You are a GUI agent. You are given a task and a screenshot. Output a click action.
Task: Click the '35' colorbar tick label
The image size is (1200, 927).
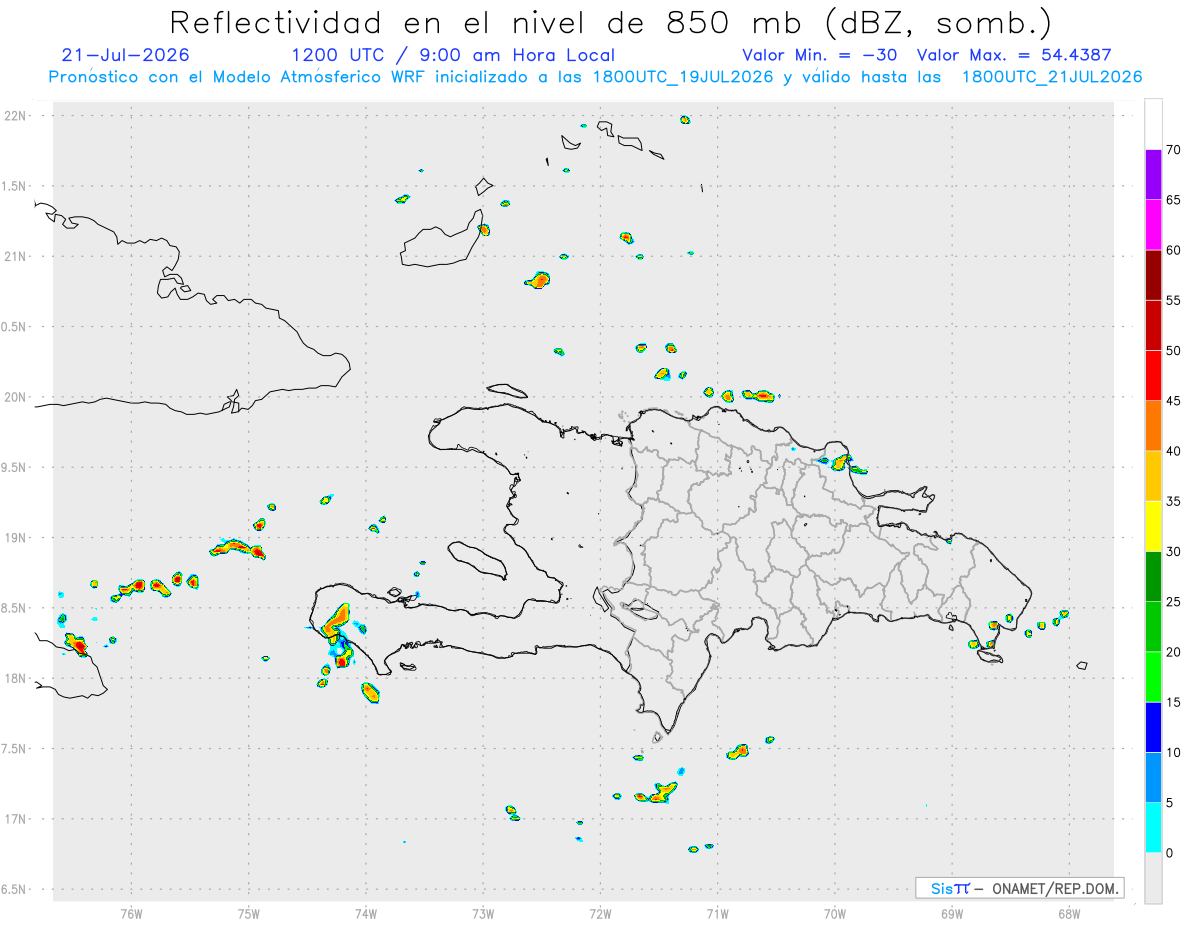click(x=1173, y=501)
